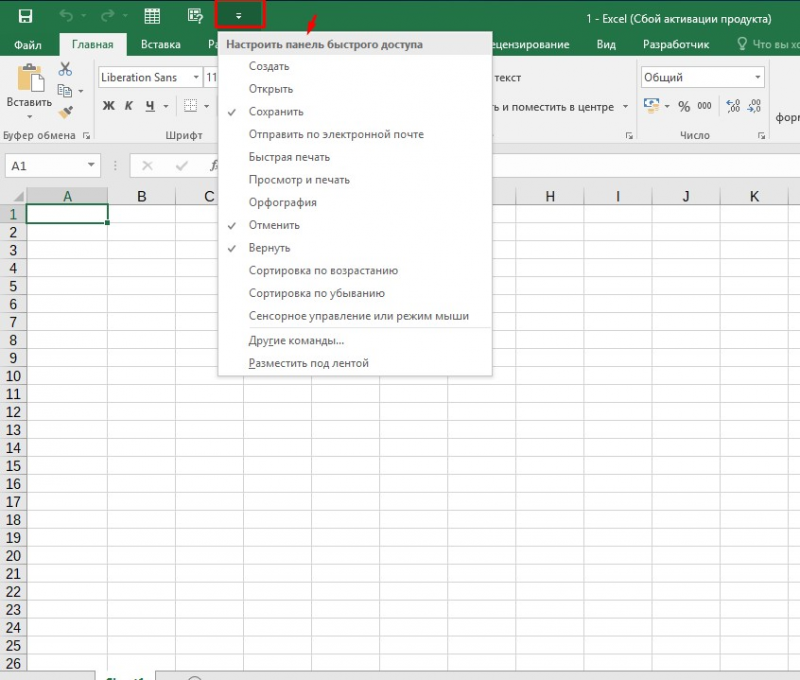The height and width of the screenshot is (680, 800).
Task: Click the decrease decimal icon
Action: click(754, 106)
